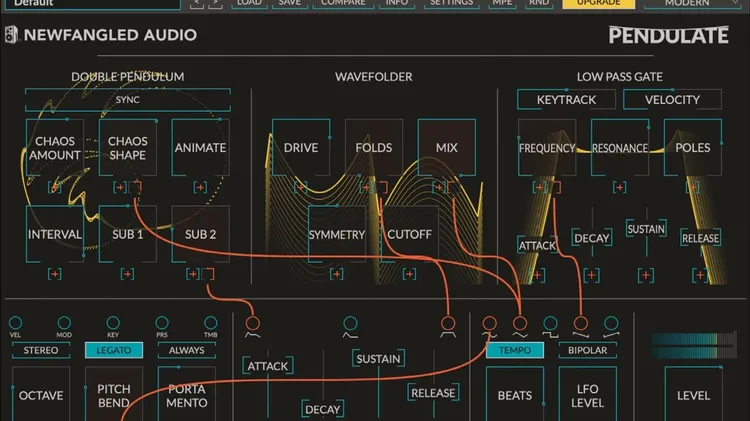Click the PITCH BEND control box
The width and height of the screenshot is (750, 421).
point(114,395)
